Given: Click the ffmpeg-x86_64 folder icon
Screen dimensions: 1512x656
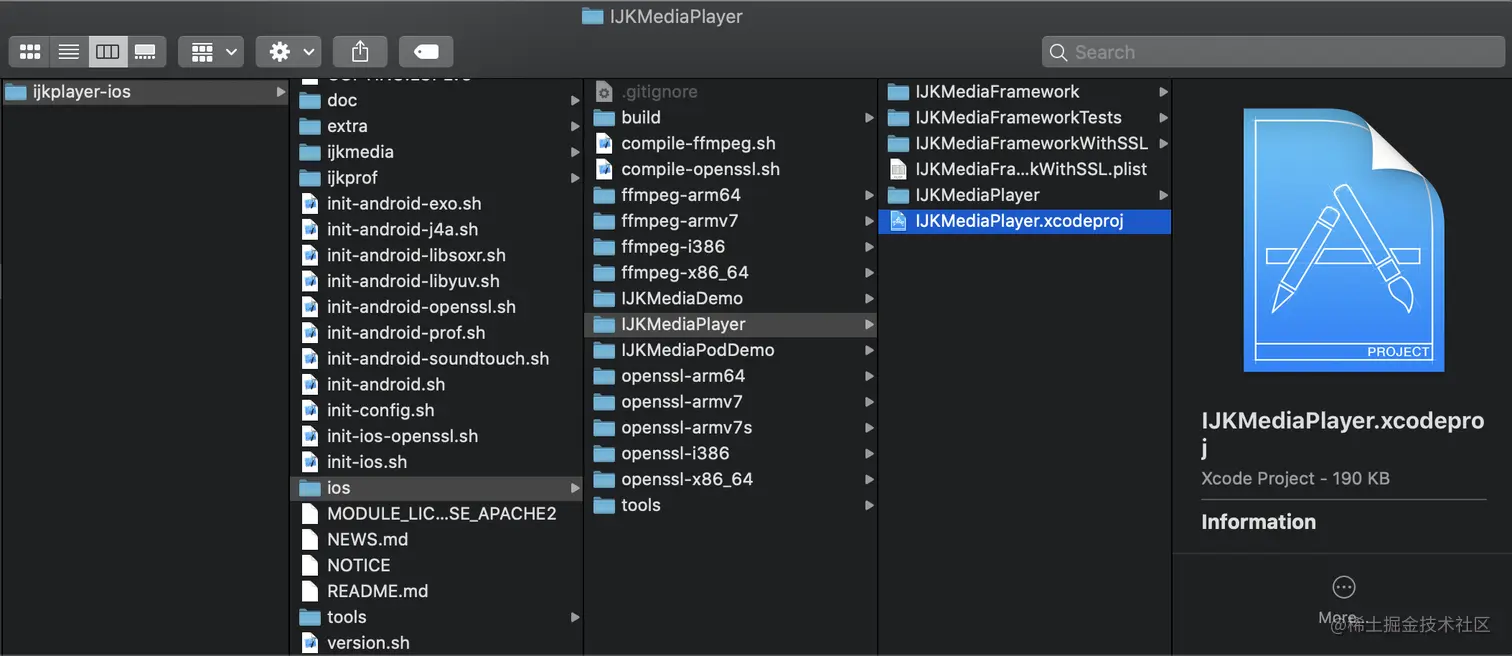Looking at the screenshot, I should (x=603, y=272).
